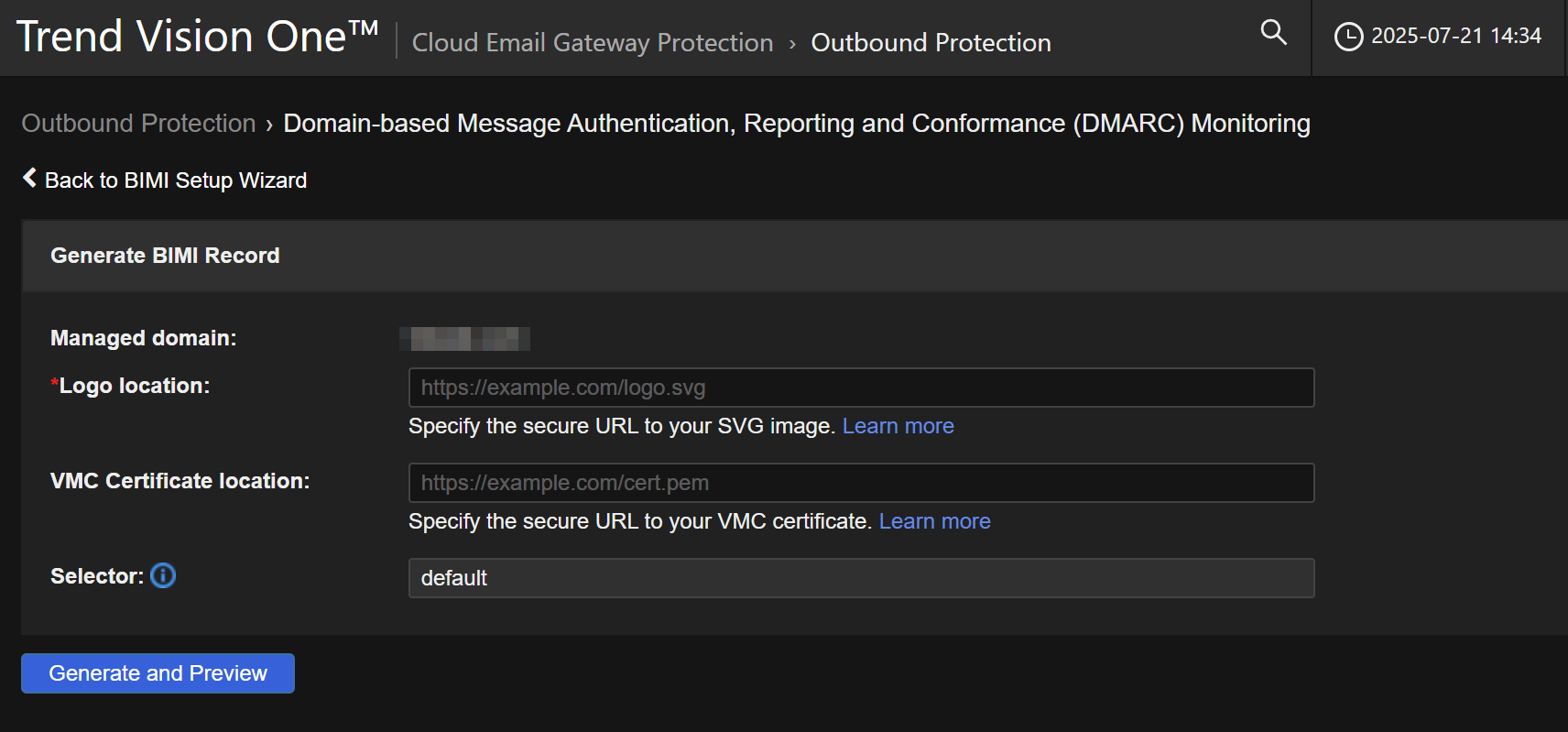The width and height of the screenshot is (1568, 732).
Task: Click the Generate BIMI Record panel header
Action: point(165,256)
